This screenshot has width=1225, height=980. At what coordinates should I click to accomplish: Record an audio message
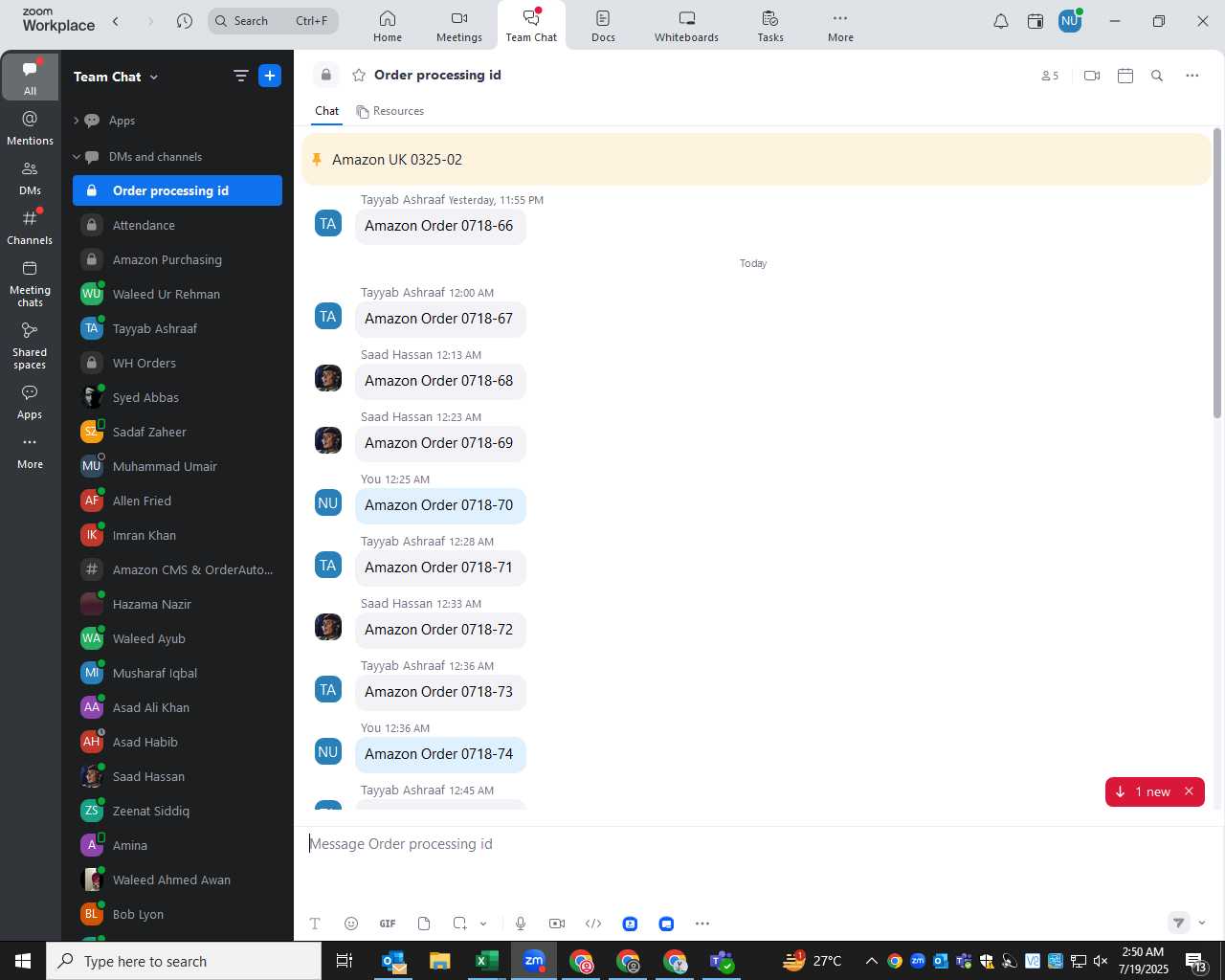click(x=521, y=924)
